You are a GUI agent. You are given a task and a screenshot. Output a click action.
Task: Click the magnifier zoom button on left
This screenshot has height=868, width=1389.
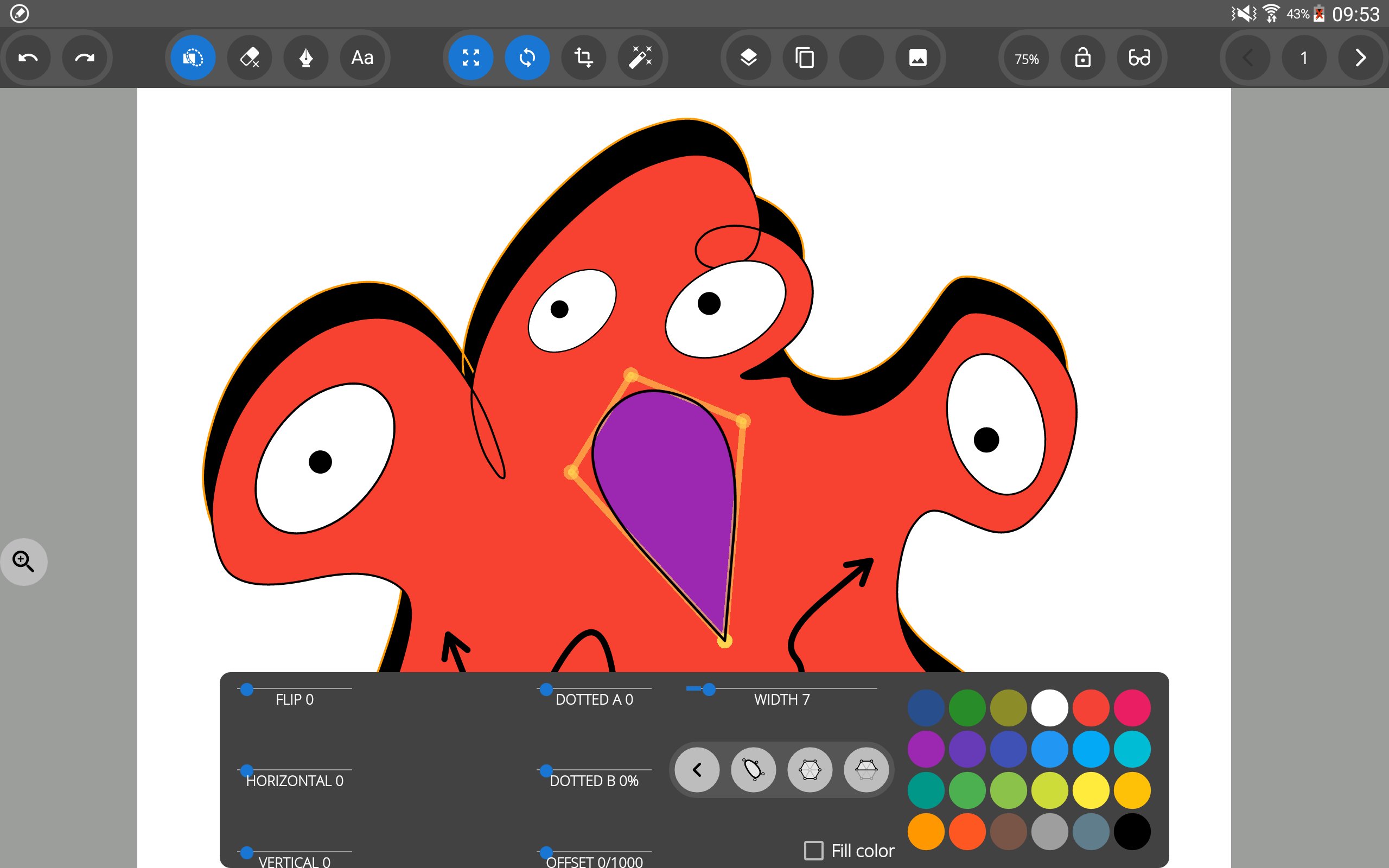pyautogui.click(x=23, y=561)
